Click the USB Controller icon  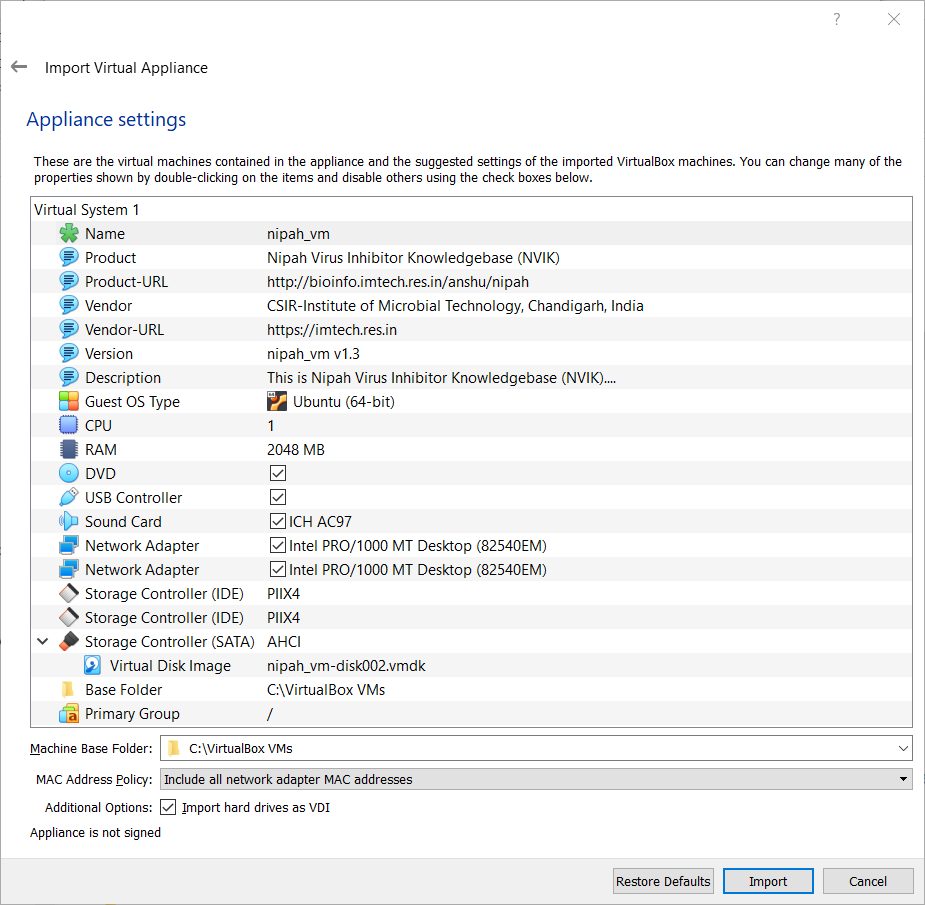click(x=69, y=498)
